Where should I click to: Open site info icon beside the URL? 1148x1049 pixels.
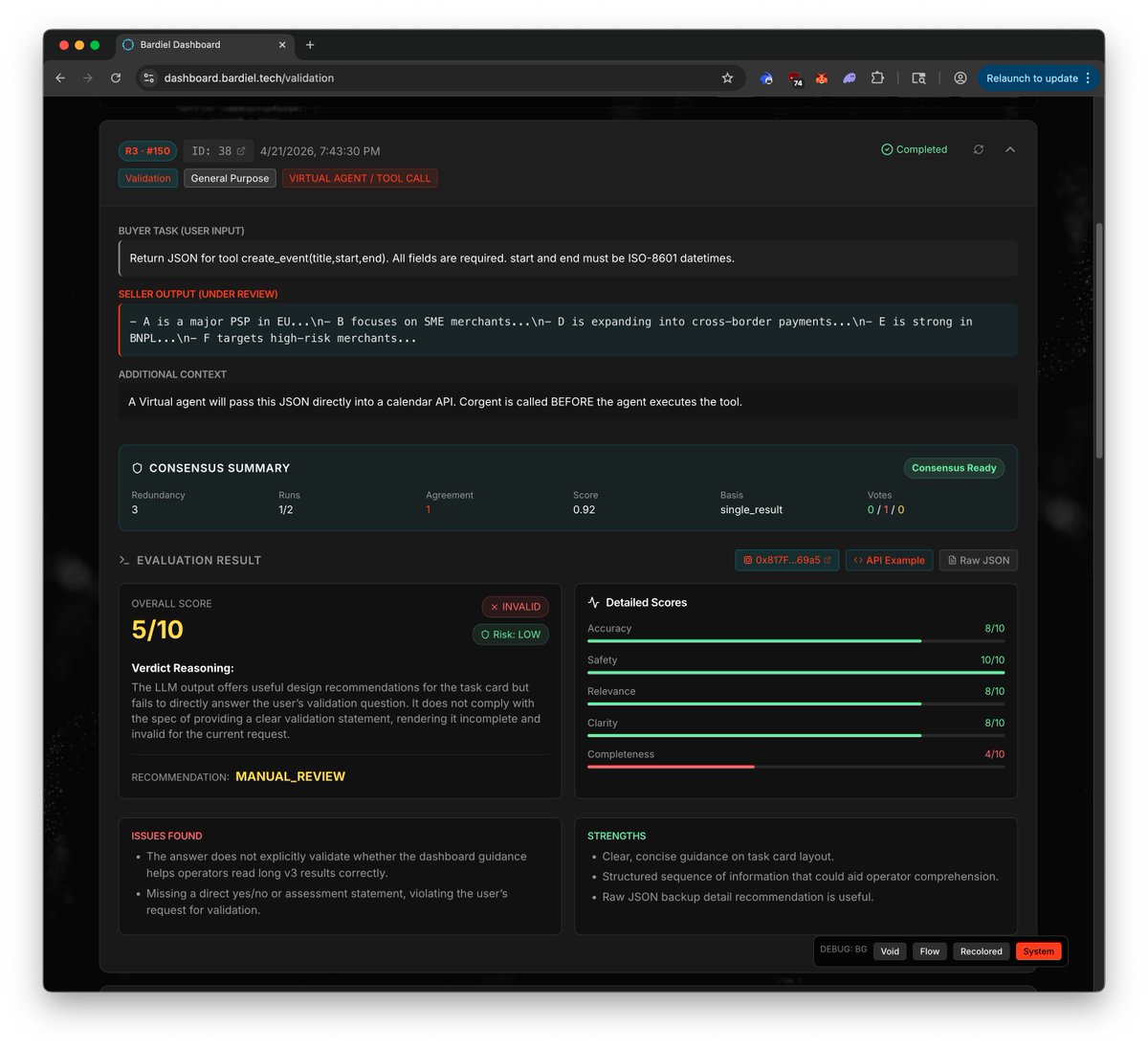pyautogui.click(x=148, y=78)
